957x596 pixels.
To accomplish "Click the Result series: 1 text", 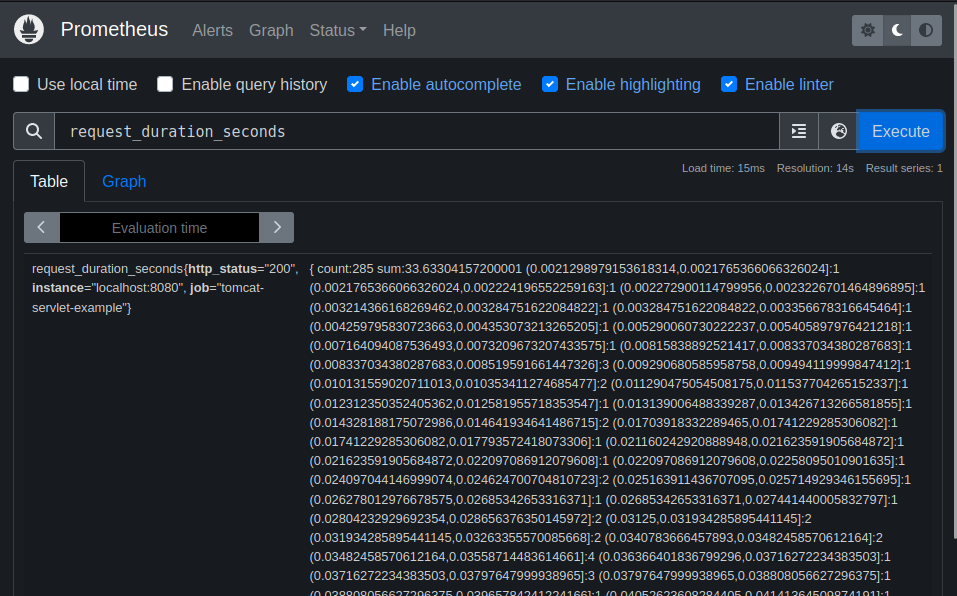I will tap(904, 168).
